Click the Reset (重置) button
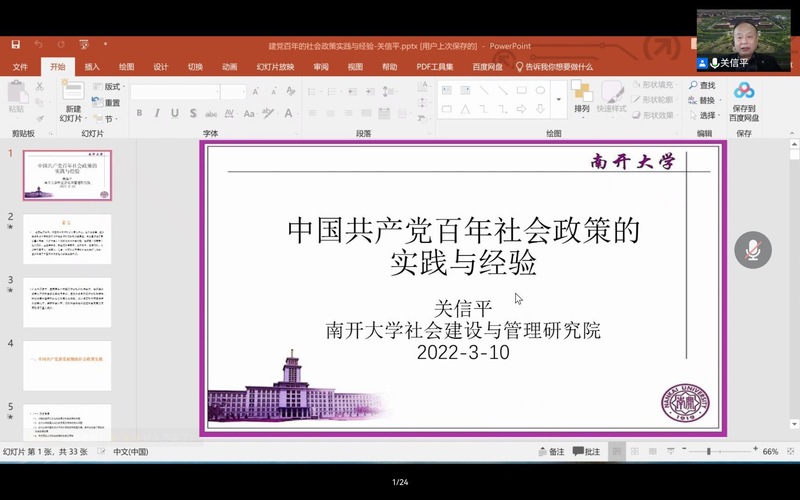 [112, 102]
